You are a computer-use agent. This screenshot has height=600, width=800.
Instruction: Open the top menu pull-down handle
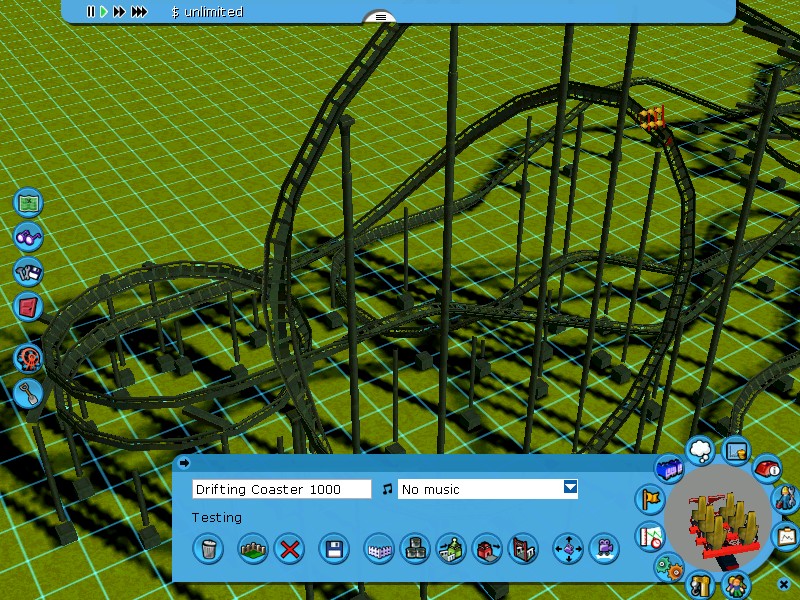[x=380, y=17]
